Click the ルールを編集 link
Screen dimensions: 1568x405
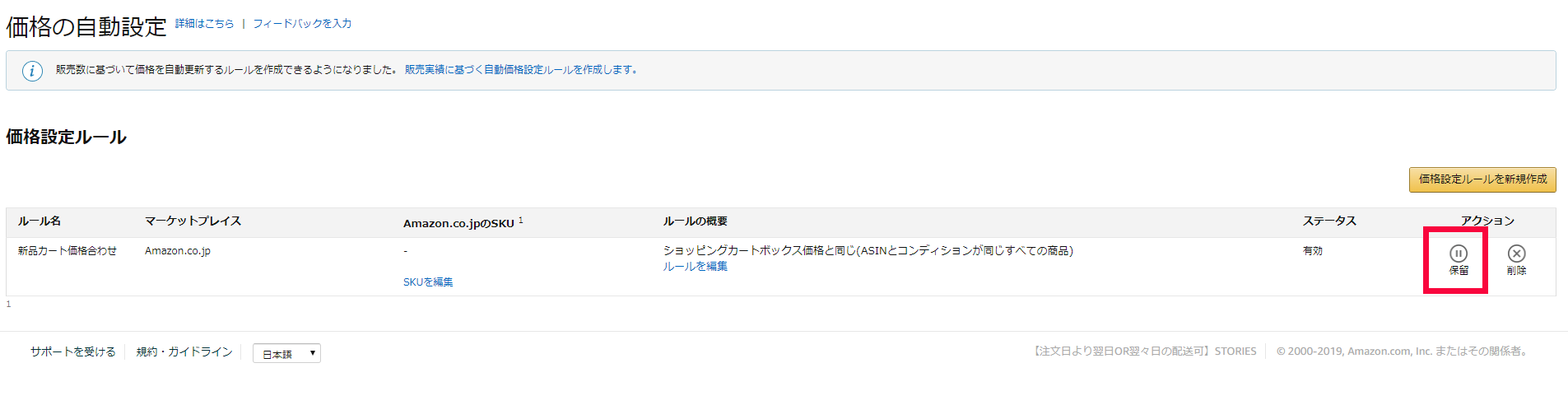696,267
